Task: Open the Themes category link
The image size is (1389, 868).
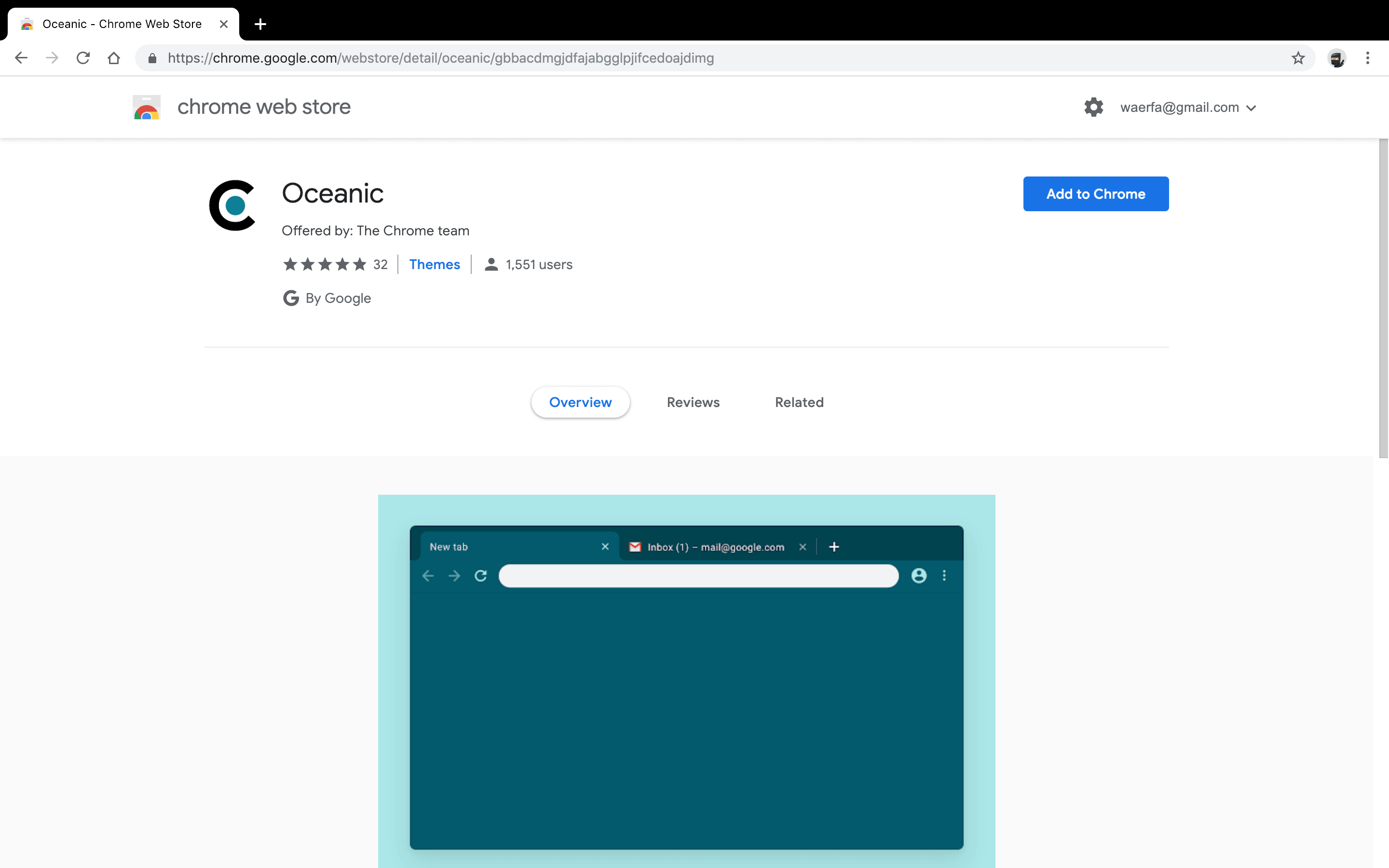Action: 435,265
